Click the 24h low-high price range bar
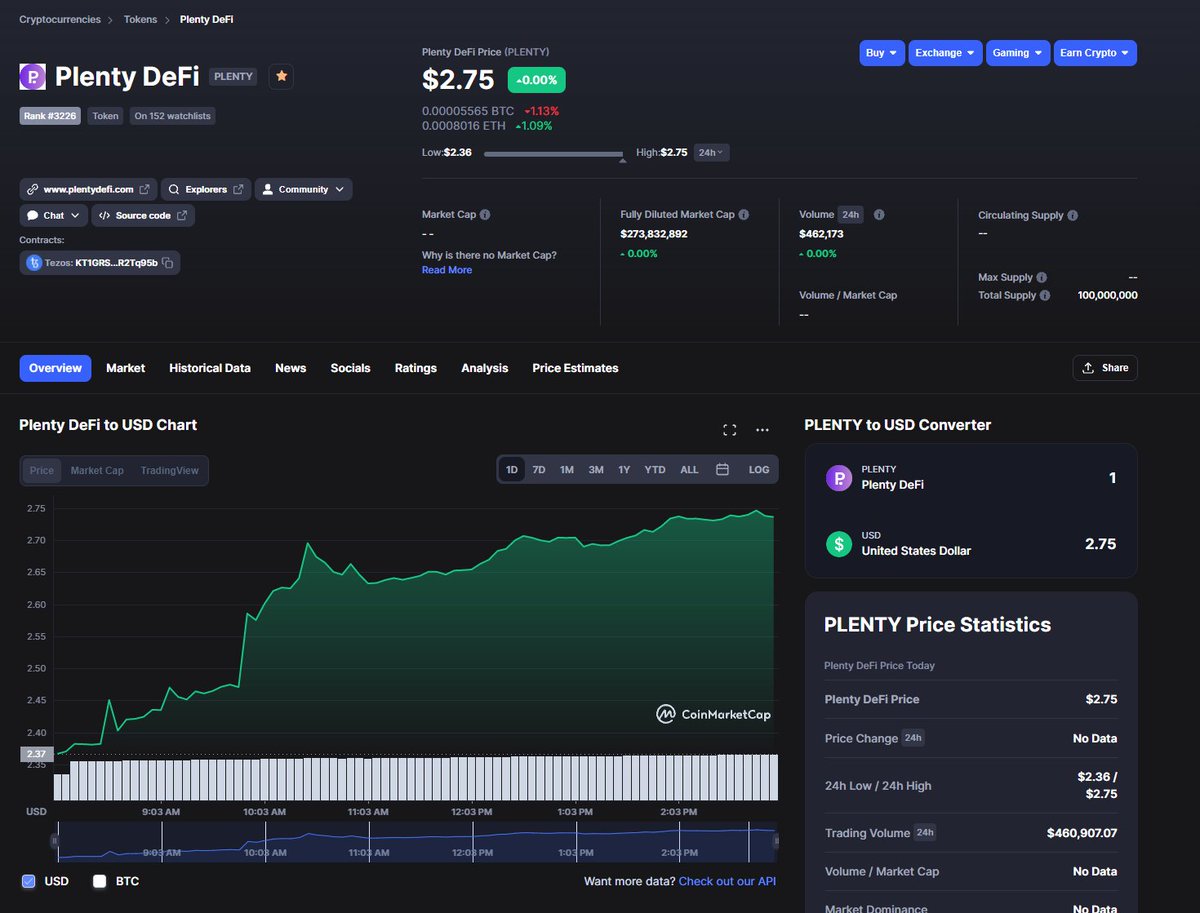1200x913 pixels. (x=553, y=154)
